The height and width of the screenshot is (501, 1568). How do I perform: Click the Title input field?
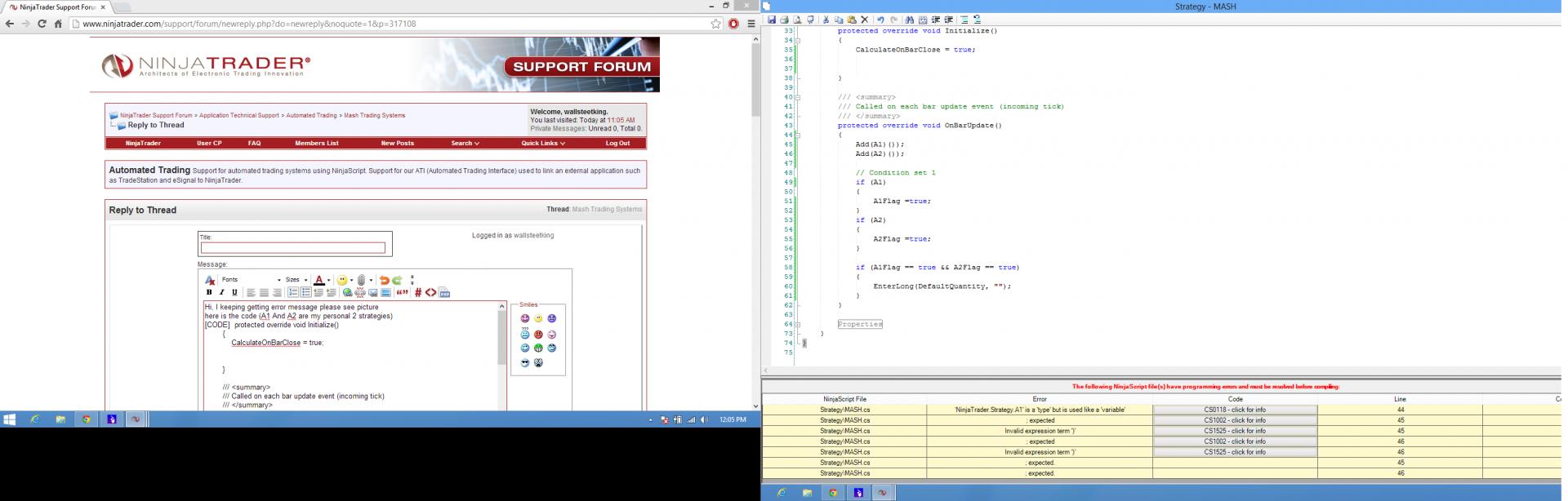[x=293, y=247]
